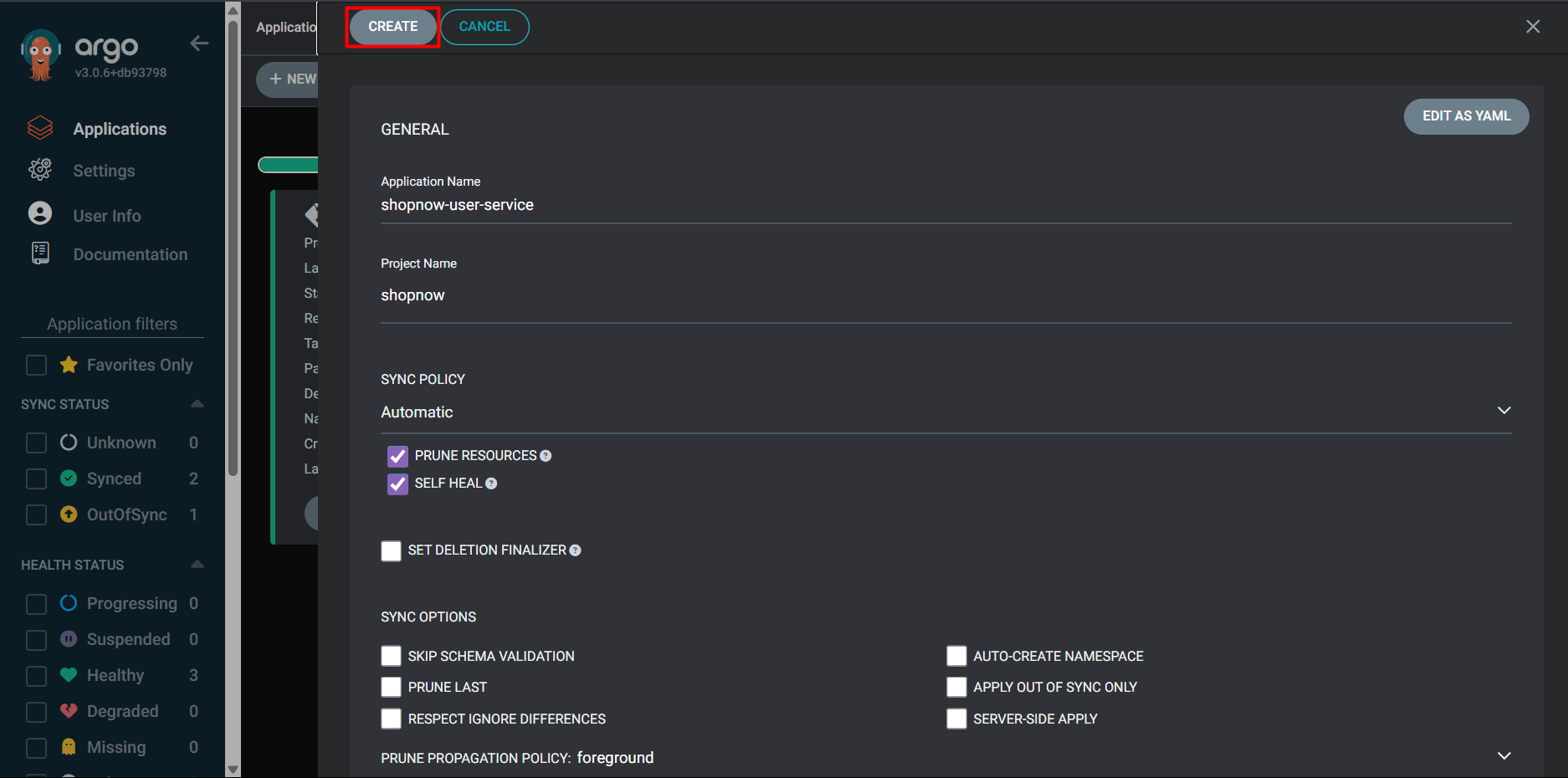Viewport: 1568px width, 778px height.
Task: Uncheck the Prune Resources checkbox
Action: pos(397,456)
